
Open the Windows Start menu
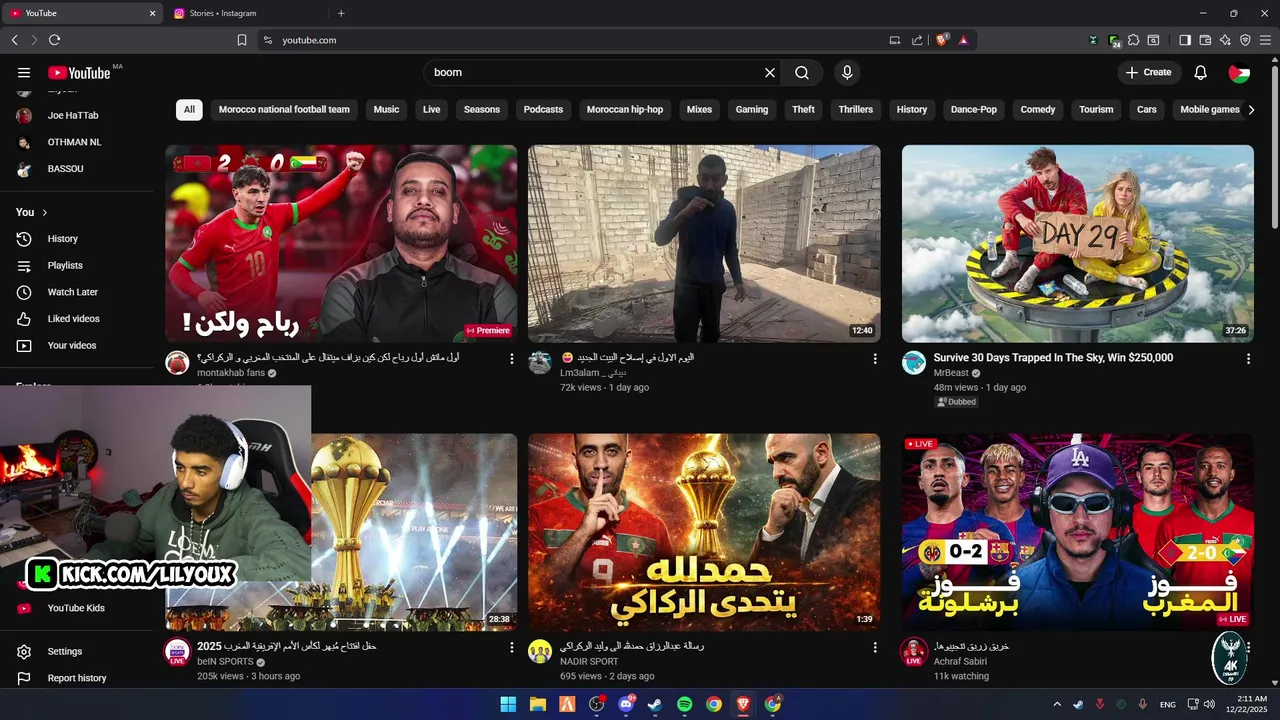(508, 704)
